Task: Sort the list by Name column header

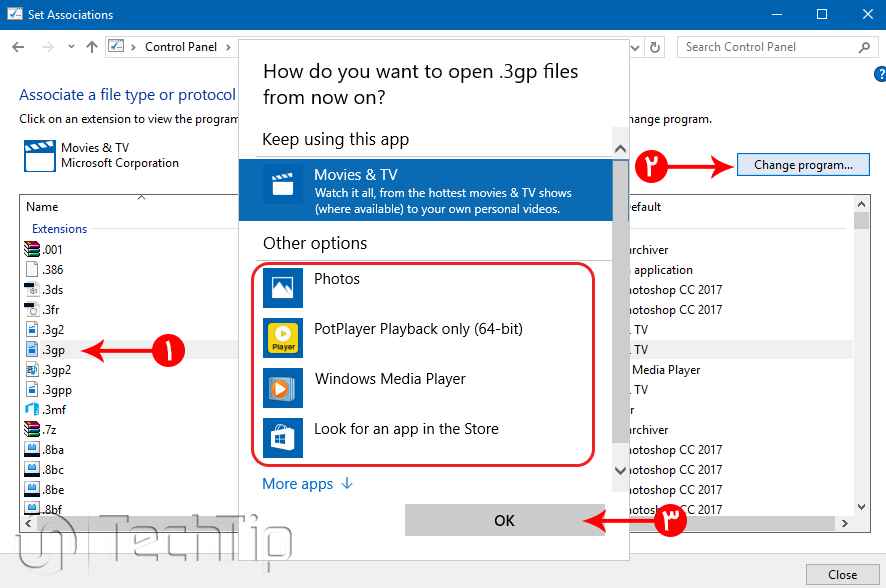Action: (42, 207)
